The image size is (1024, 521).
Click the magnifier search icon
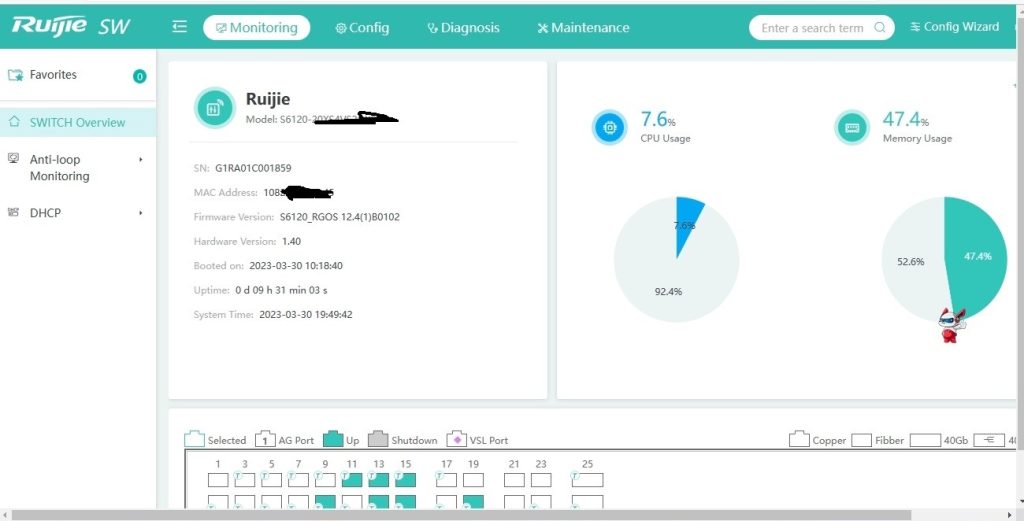click(880, 27)
